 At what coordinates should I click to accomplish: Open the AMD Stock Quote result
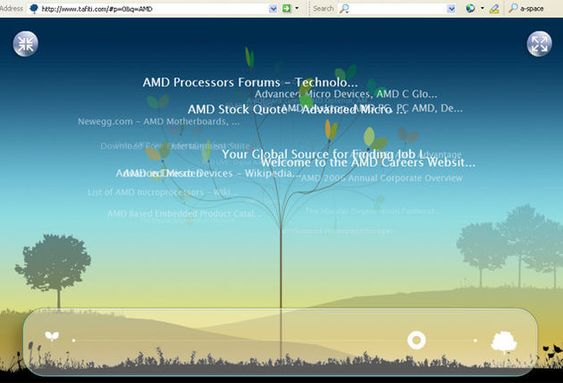coord(237,109)
